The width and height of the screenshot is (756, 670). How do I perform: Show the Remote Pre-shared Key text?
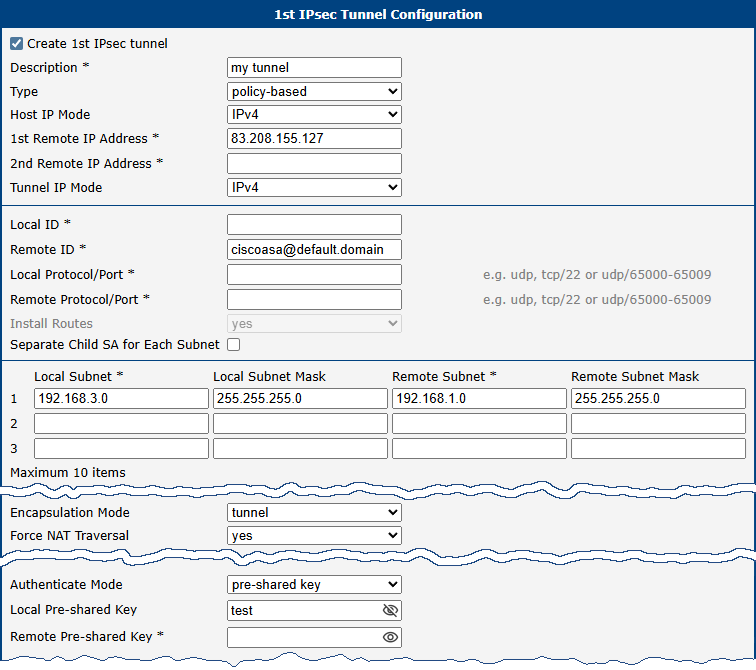coord(390,637)
